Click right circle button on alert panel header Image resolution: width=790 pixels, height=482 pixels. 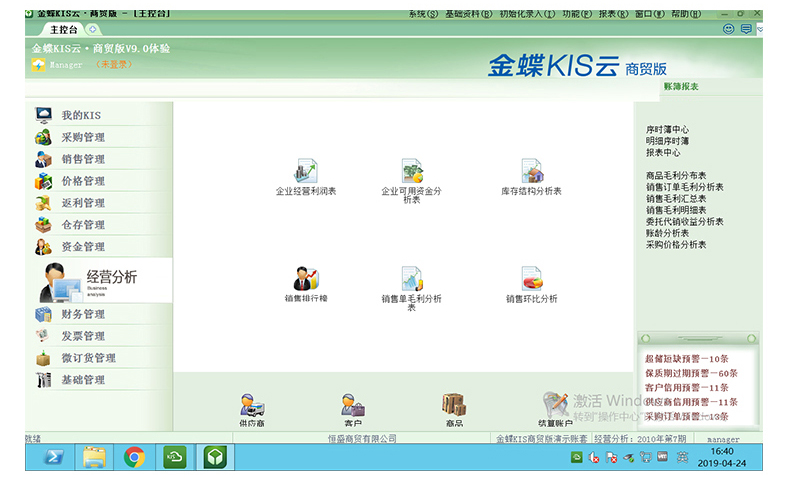point(751,338)
